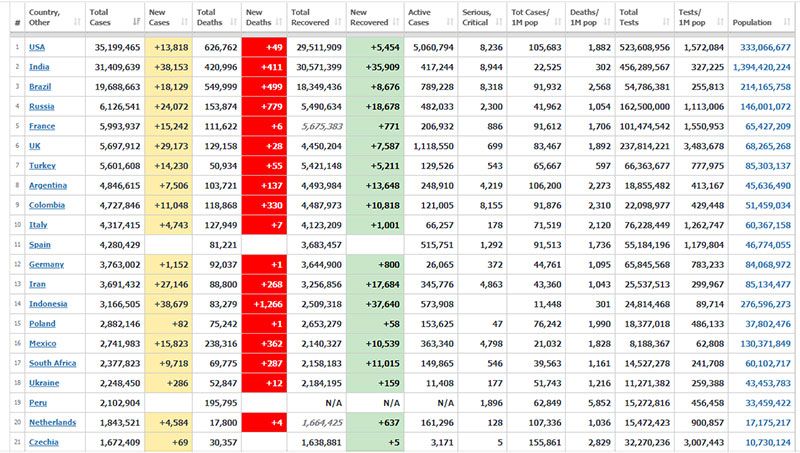Open the Mexico country link
The image size is (800, 453).
pyautogui.click(x=42, y=344)
